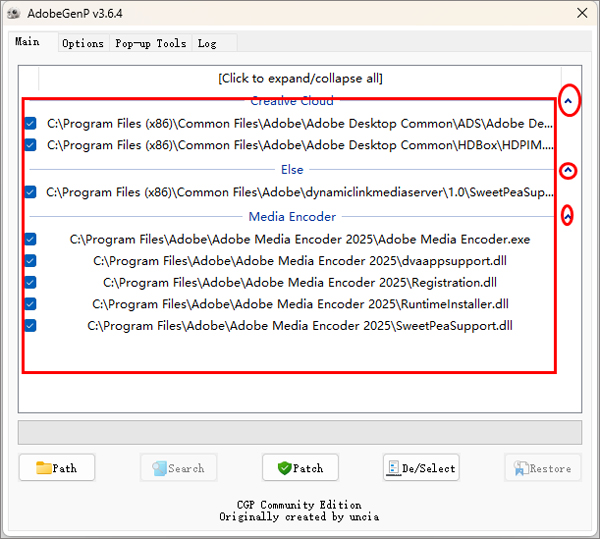This screenshot has height=539, width=600.
Task: Uncheck Media Encoder 2025 SweetPeaSupport.dll checkbox
Action: tap(30, 326)
